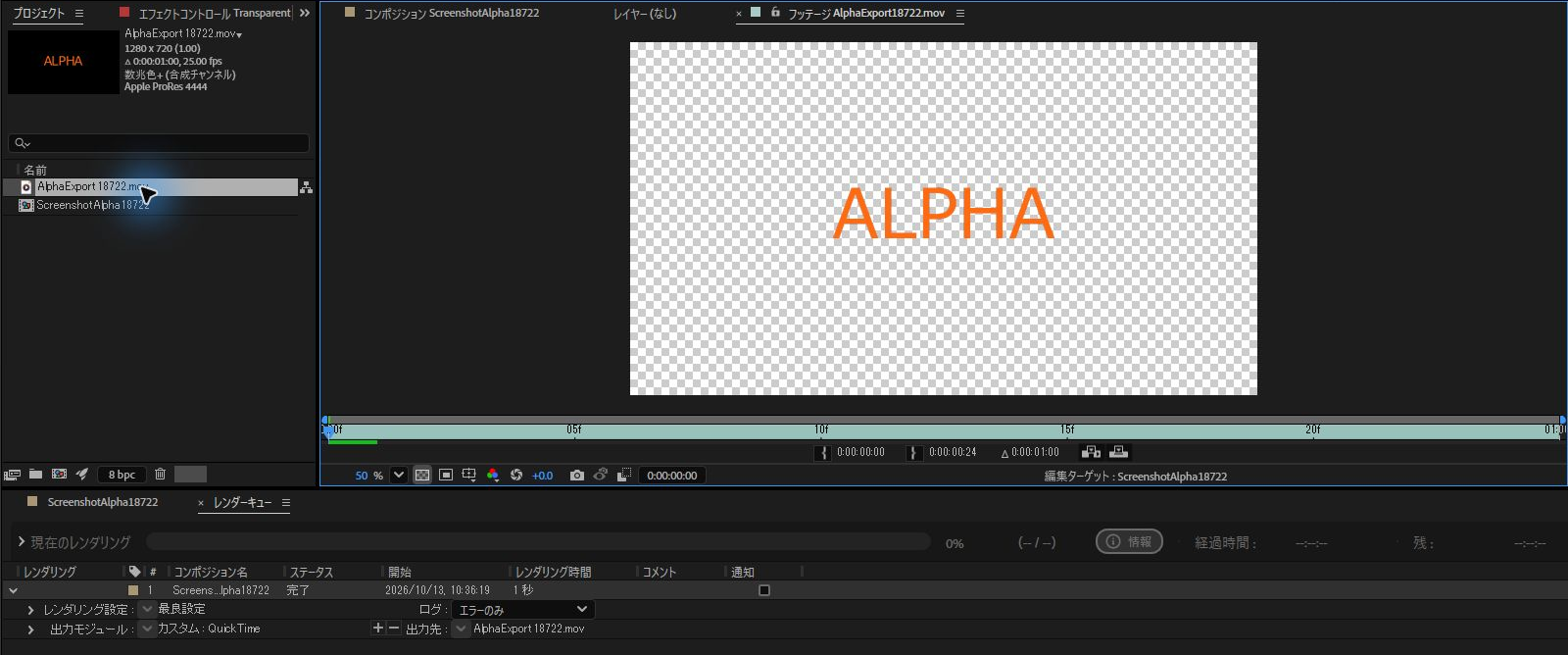Open footage viewer panel menu icon
Screen dimensions: 1568x655
(x=960, y=14)
